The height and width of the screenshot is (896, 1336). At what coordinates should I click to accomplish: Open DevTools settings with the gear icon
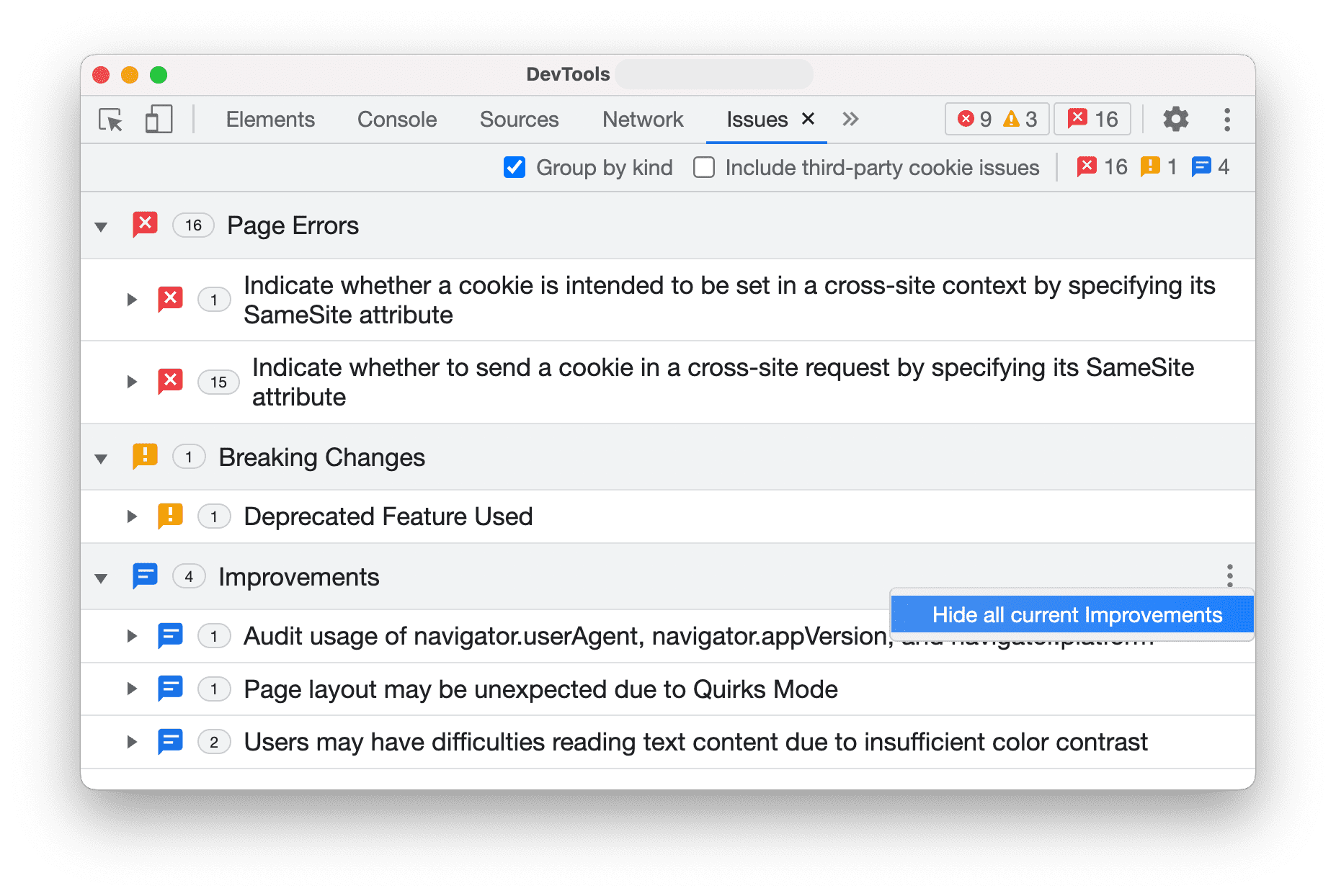1175,119
